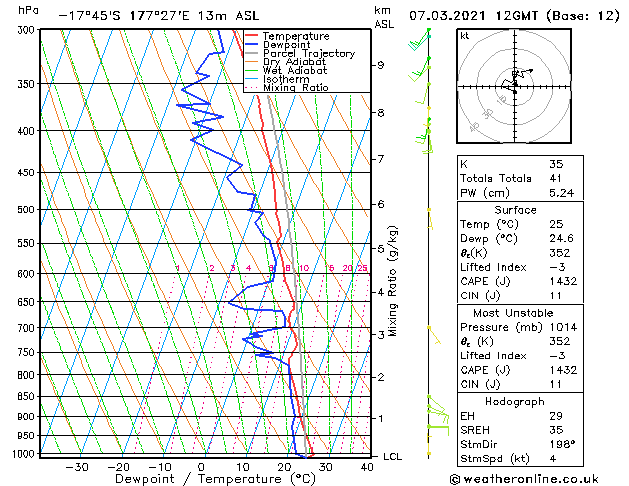Click the mixing ratio label 10
Image resolution: width=629 pixels, height=486 pixels.
(304, 268)
